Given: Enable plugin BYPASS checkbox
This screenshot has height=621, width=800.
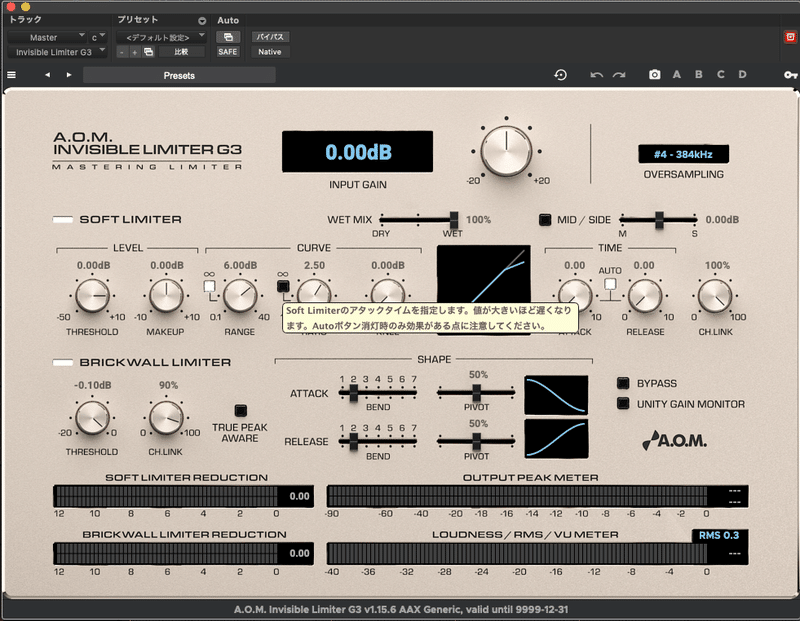Looking at the screenshot, I should coord(623,383).
